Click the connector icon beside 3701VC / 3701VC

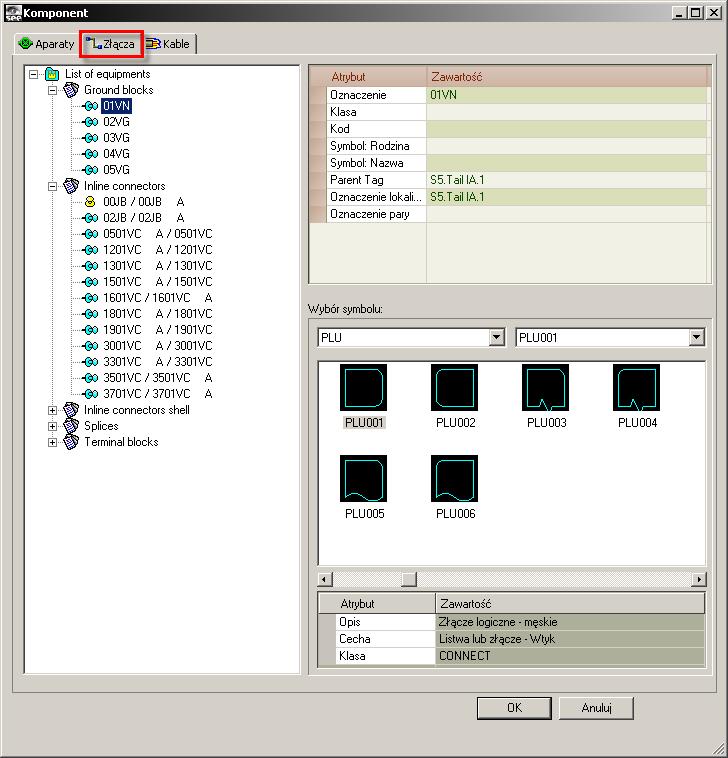(x=90, y=394)
